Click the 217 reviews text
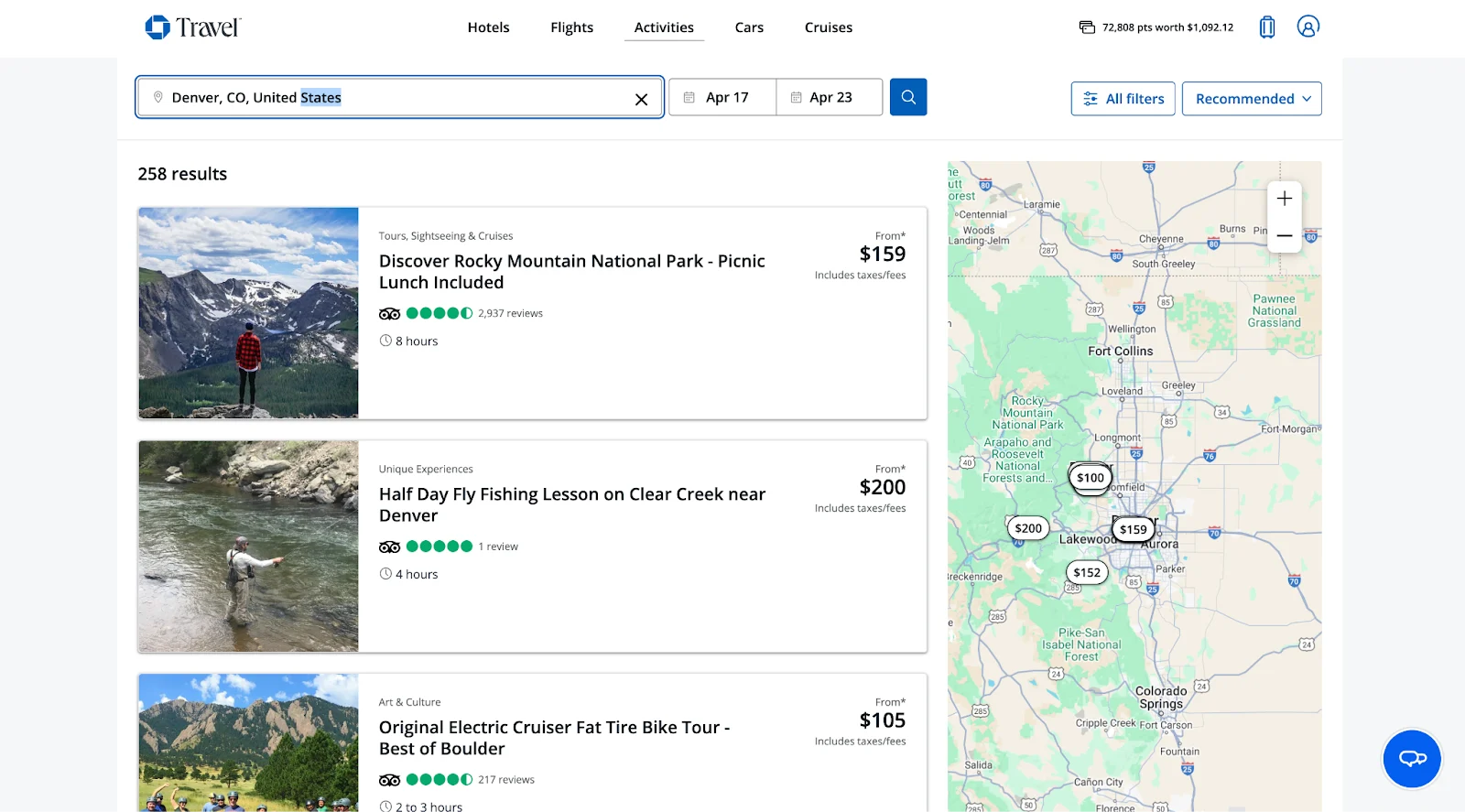 tap(506, 780)
